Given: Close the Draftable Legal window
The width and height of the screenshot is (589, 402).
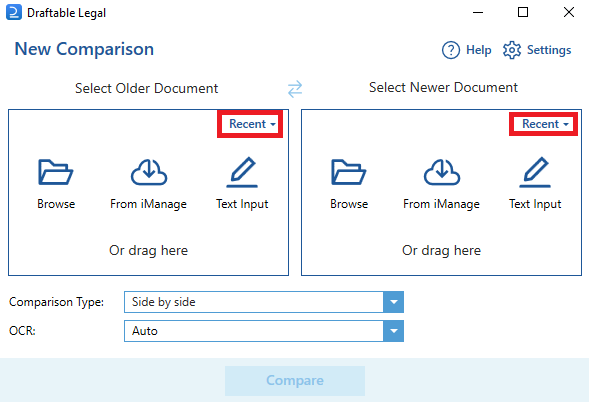Looking at the screenshot, I should click(569, 12).
